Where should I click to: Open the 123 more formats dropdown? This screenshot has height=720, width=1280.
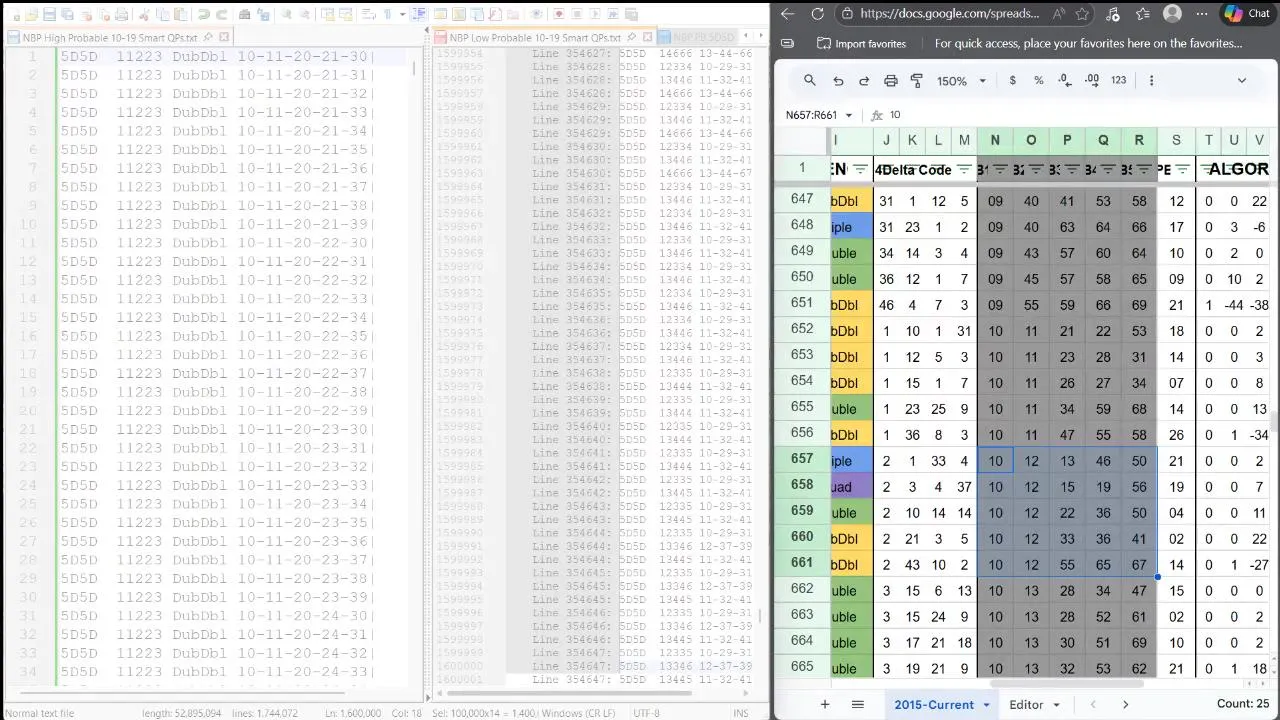tap(1118, 80)
